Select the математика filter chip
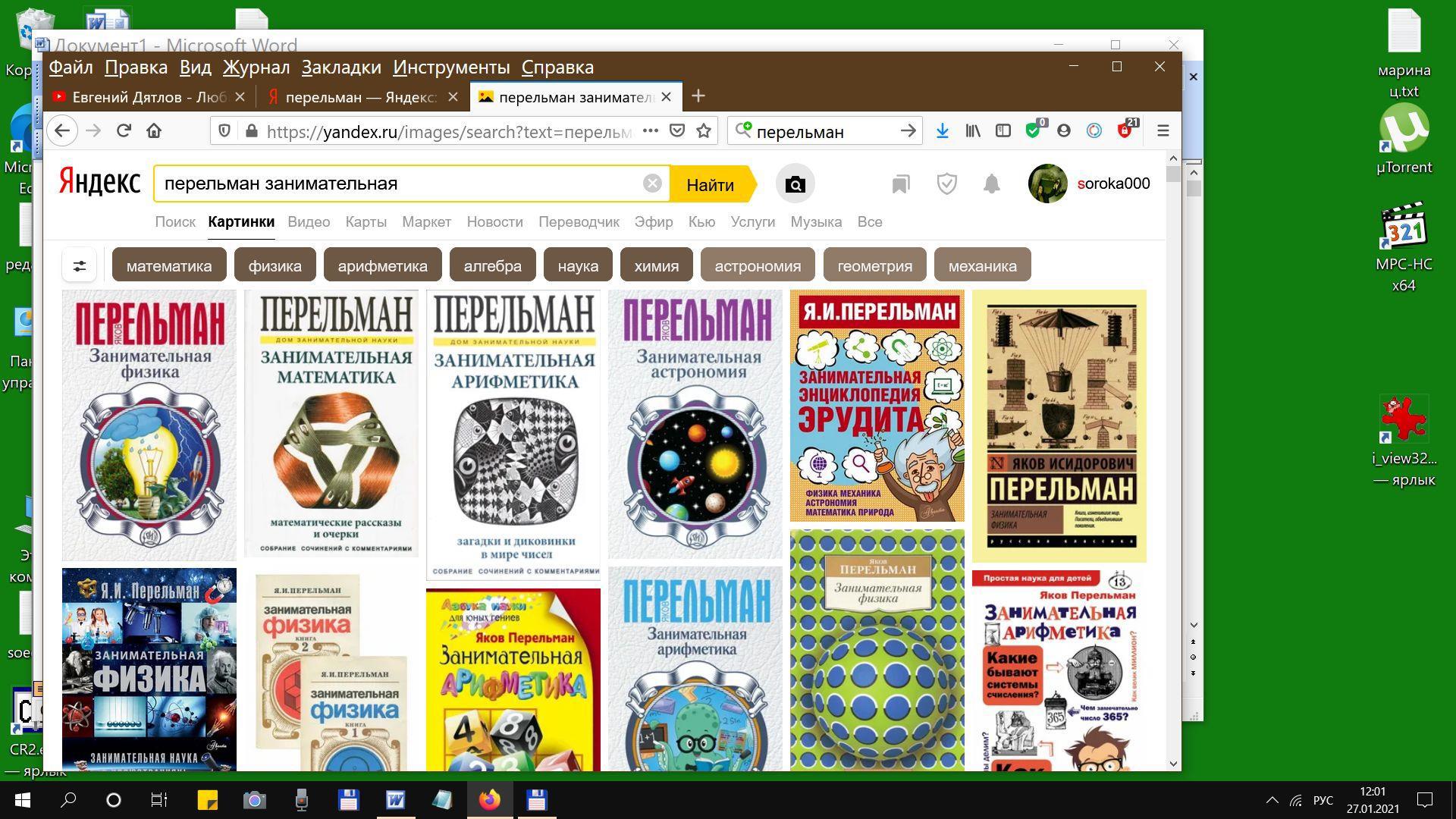This screenshot has width=1456, height=819. click(168, 266)
